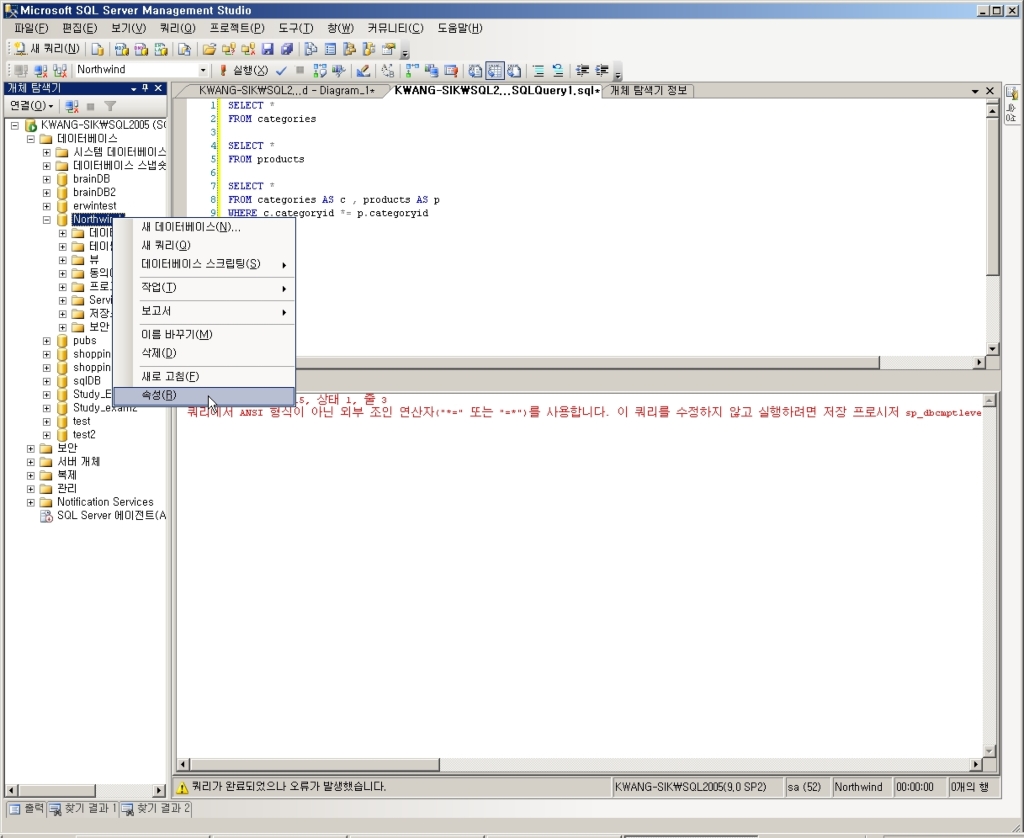Expand the erwintest database node
This screenshot has height=838, width=1024.
pyautogui.click(x=46, y=206)
